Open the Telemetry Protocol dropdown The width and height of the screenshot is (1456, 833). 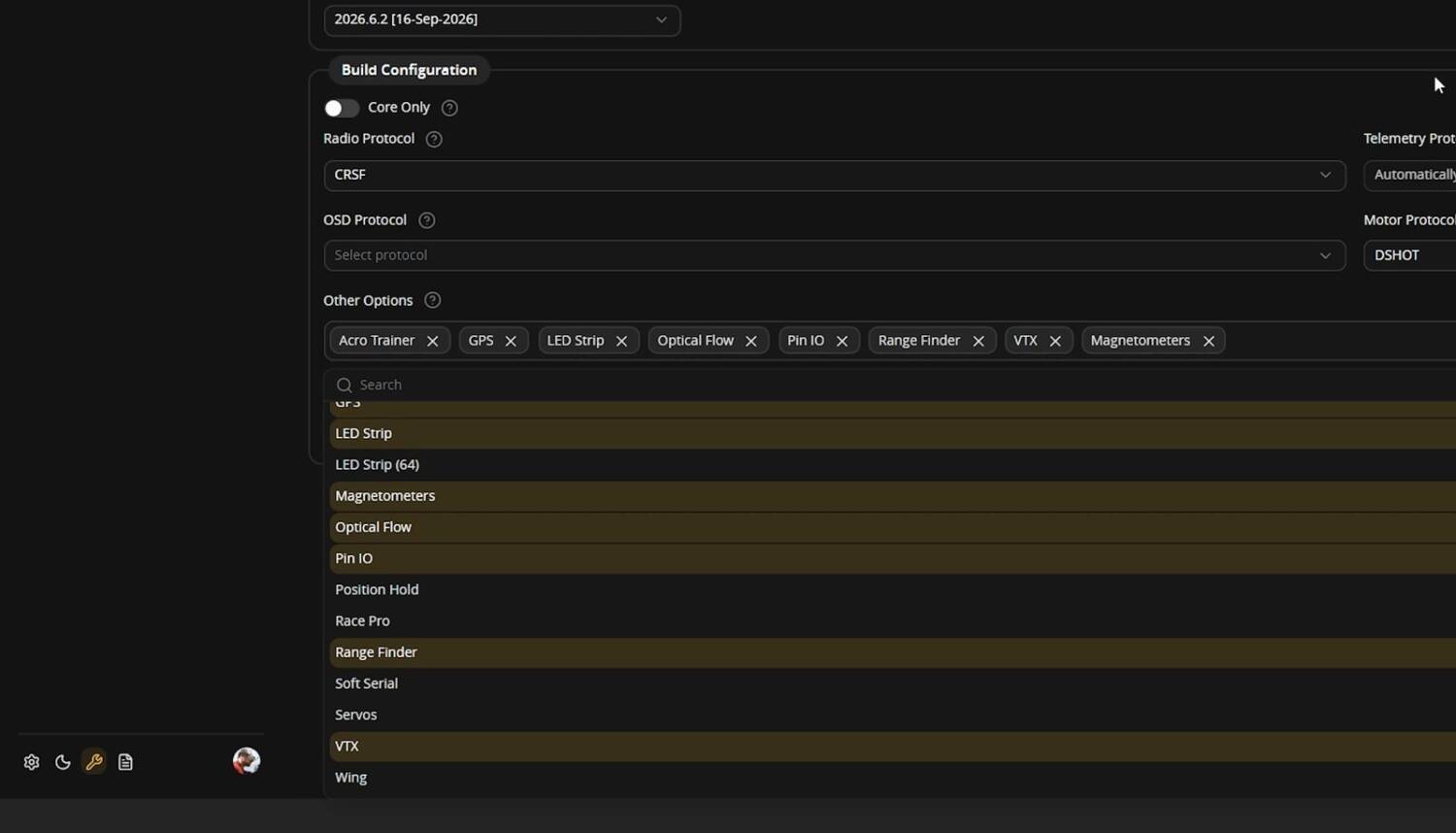(x=1409, y=175)
